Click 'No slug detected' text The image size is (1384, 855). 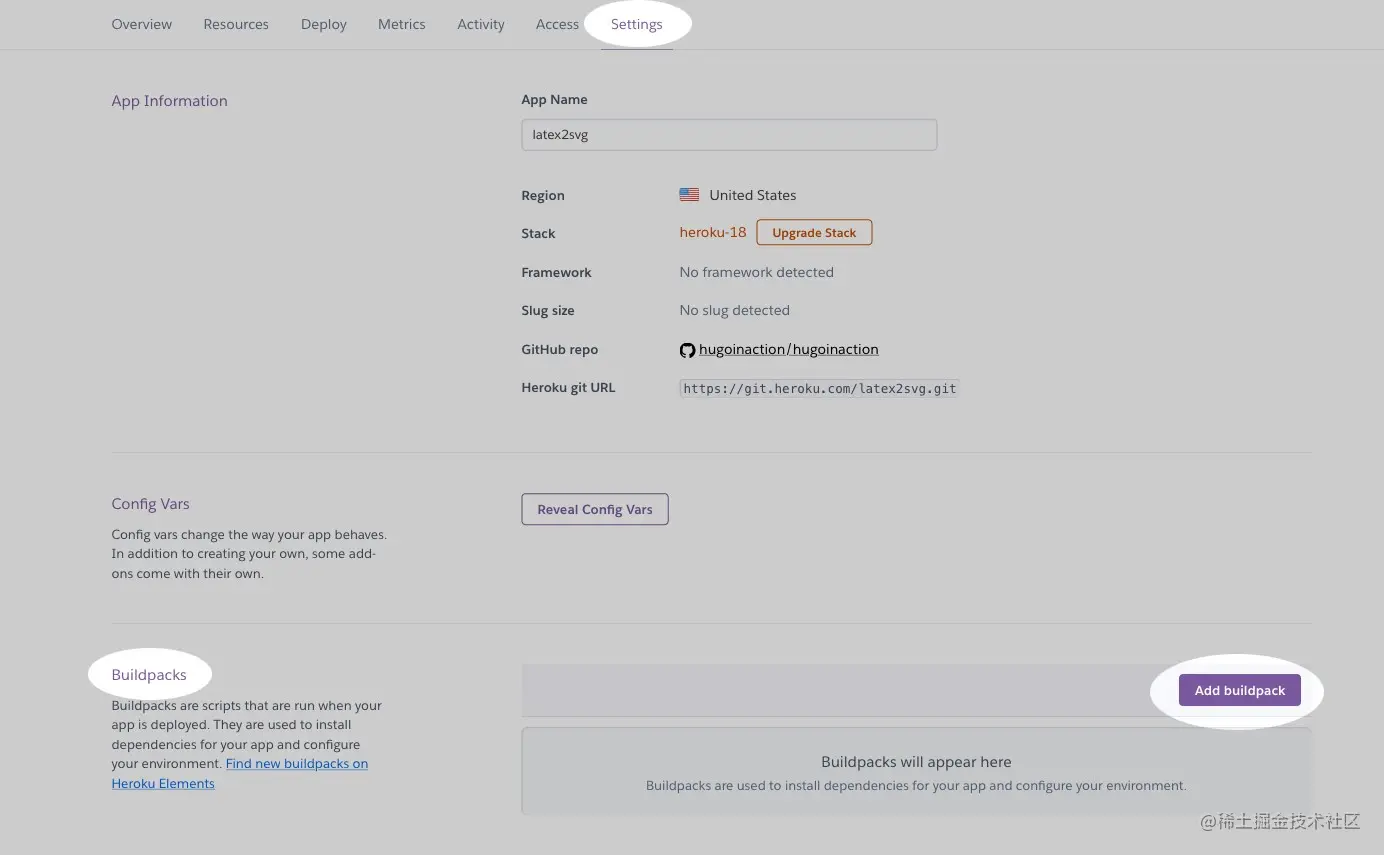735,310
